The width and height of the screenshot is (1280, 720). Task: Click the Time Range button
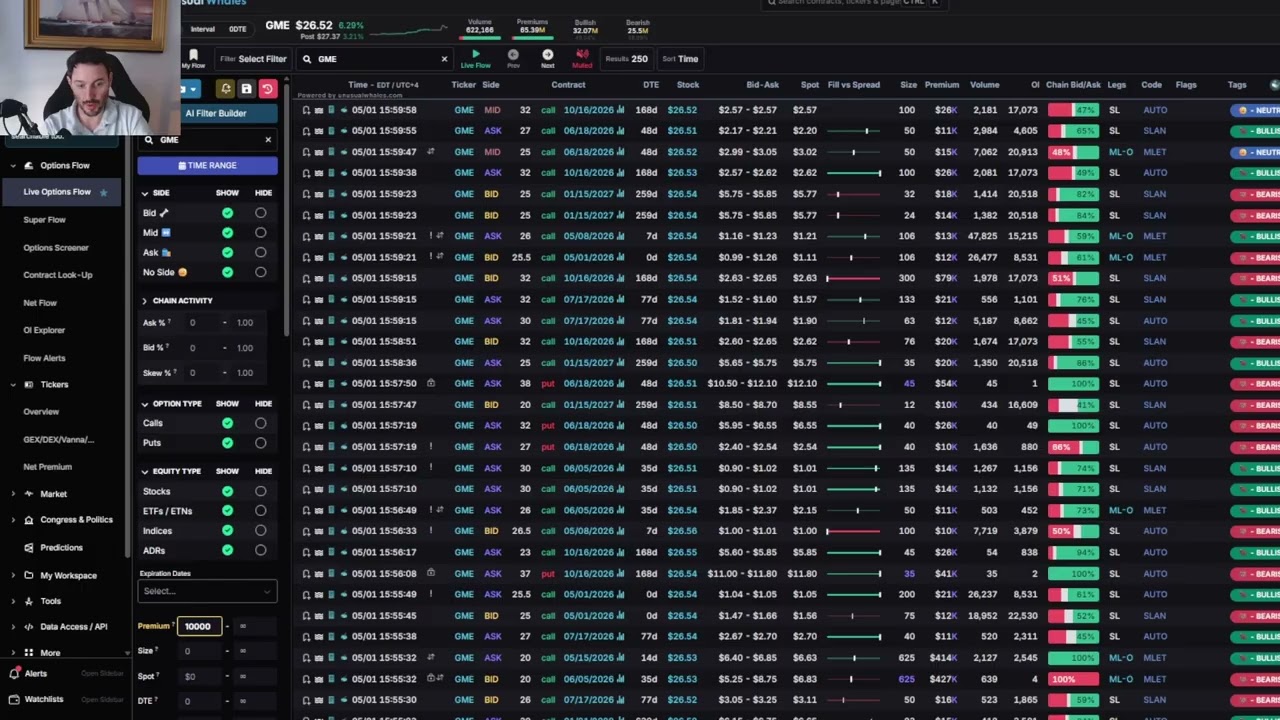(x=207, y=165)
